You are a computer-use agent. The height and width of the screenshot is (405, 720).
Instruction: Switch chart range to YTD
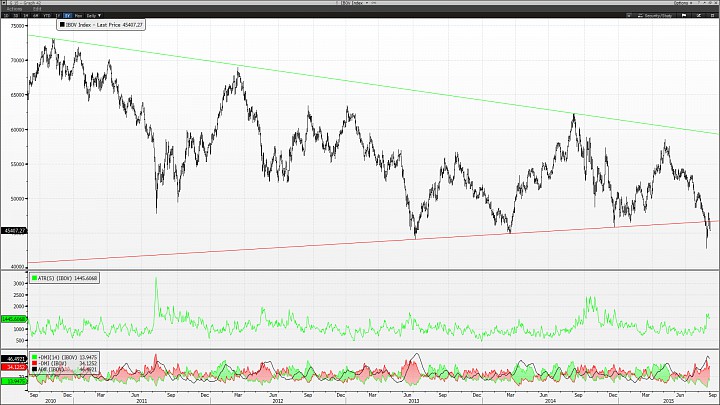47,16
